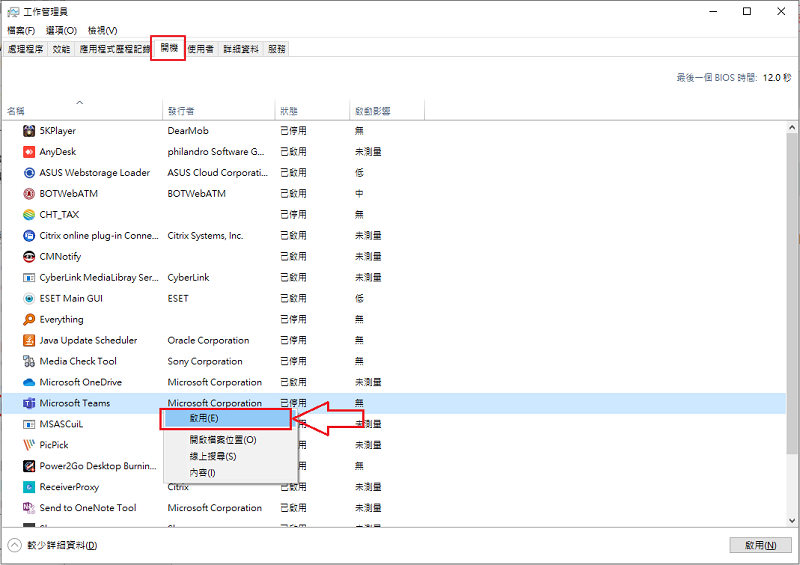Click Oracle Corporation publisher cell

coord(208,340)
